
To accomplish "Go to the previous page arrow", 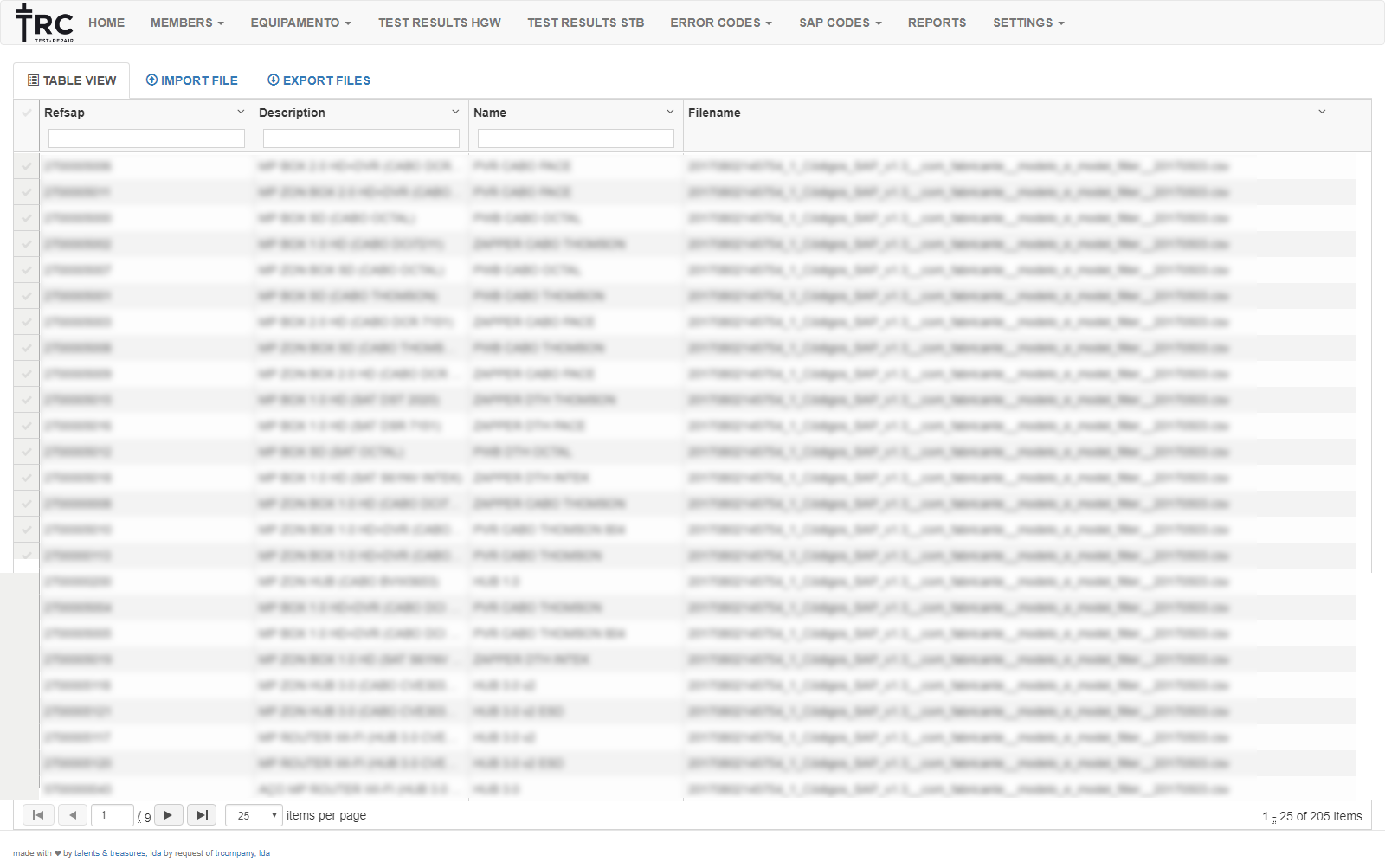I will click(73, 815).
